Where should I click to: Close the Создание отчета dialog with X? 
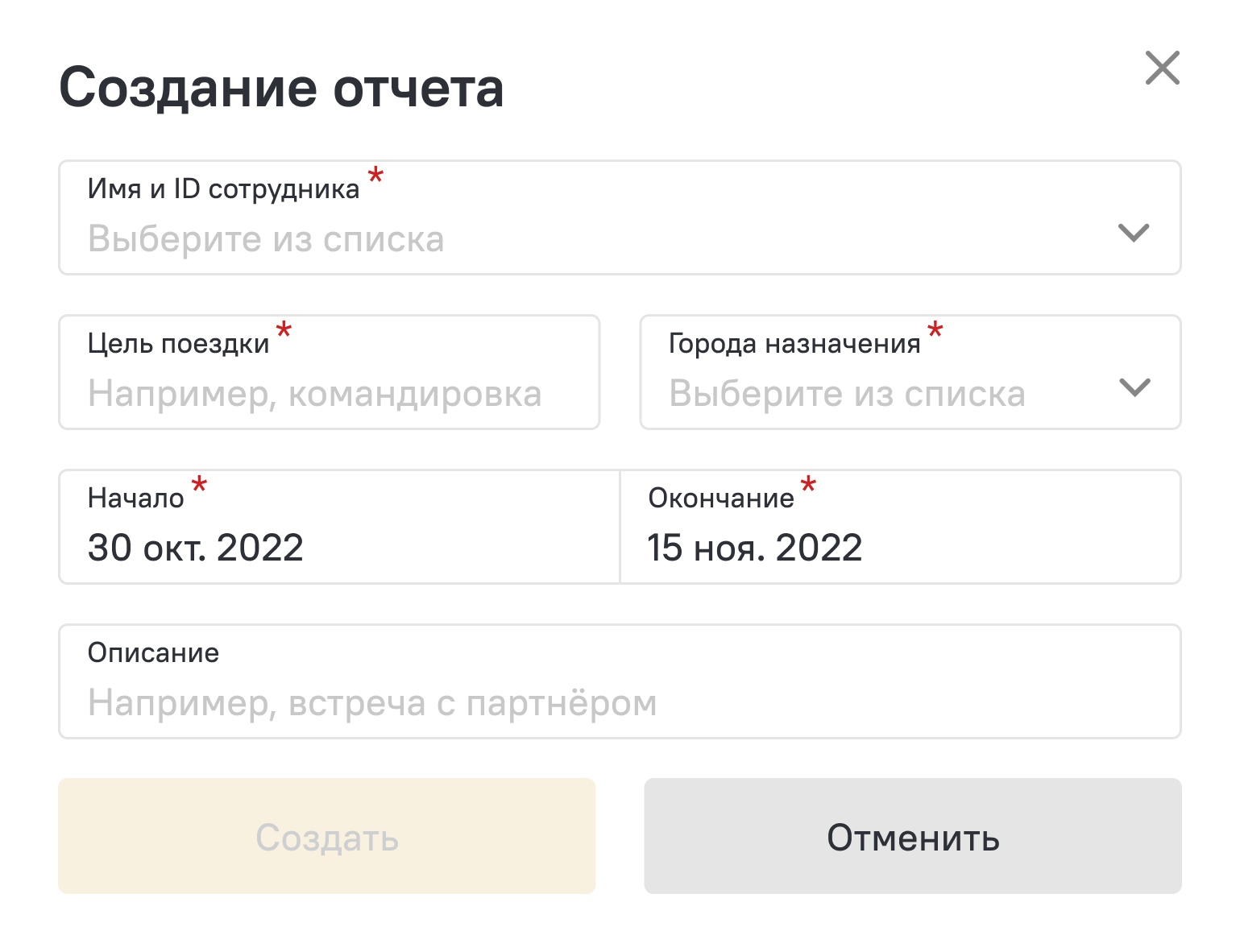pyautogui.click(x=1162, y=68)
